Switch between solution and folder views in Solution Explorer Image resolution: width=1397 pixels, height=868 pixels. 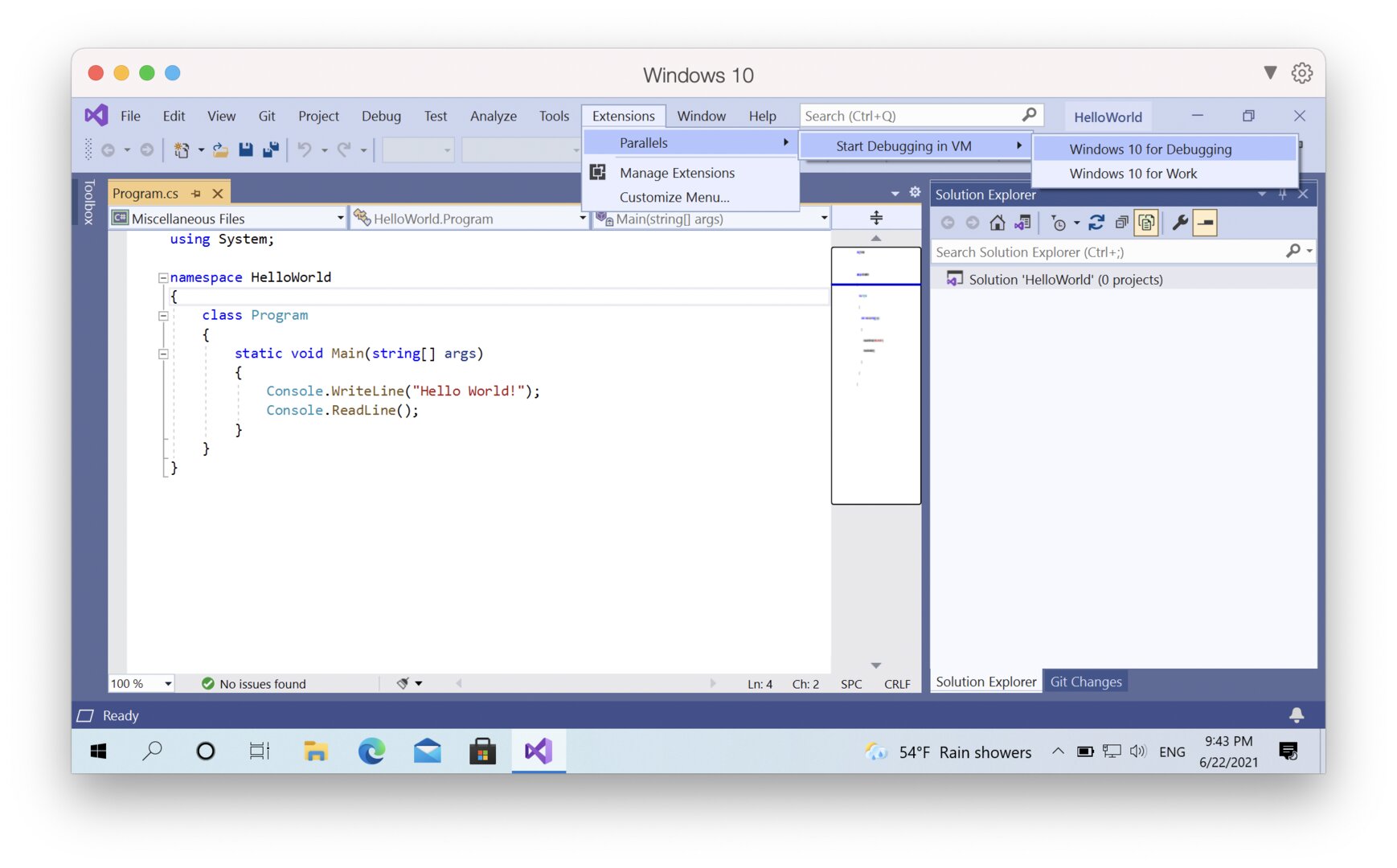(x=1022, y=223)
